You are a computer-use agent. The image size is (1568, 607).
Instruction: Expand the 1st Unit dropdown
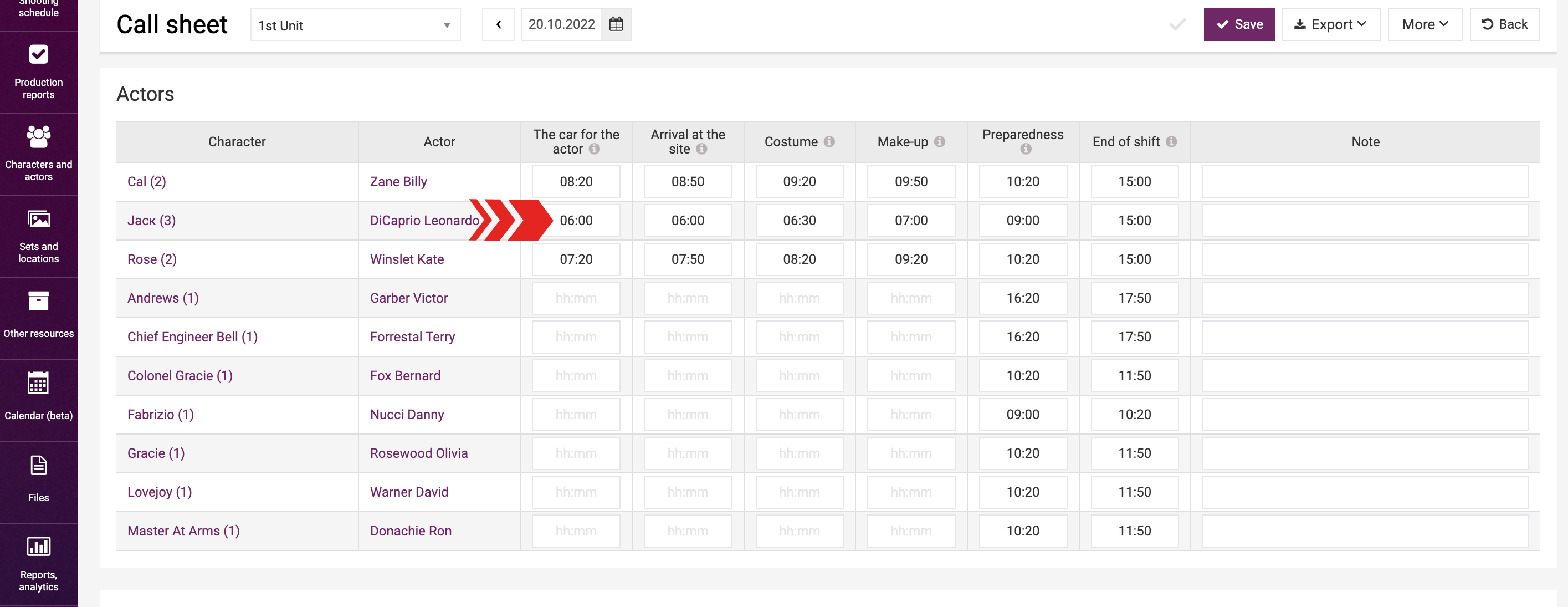356,25
